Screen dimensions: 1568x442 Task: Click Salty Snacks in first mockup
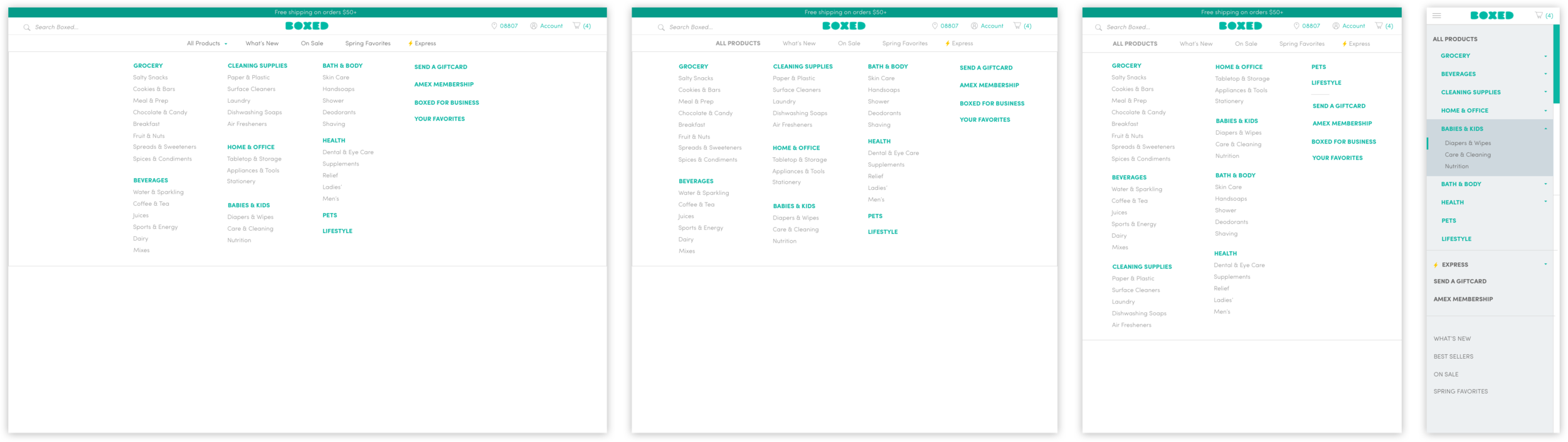click(150, 78)
